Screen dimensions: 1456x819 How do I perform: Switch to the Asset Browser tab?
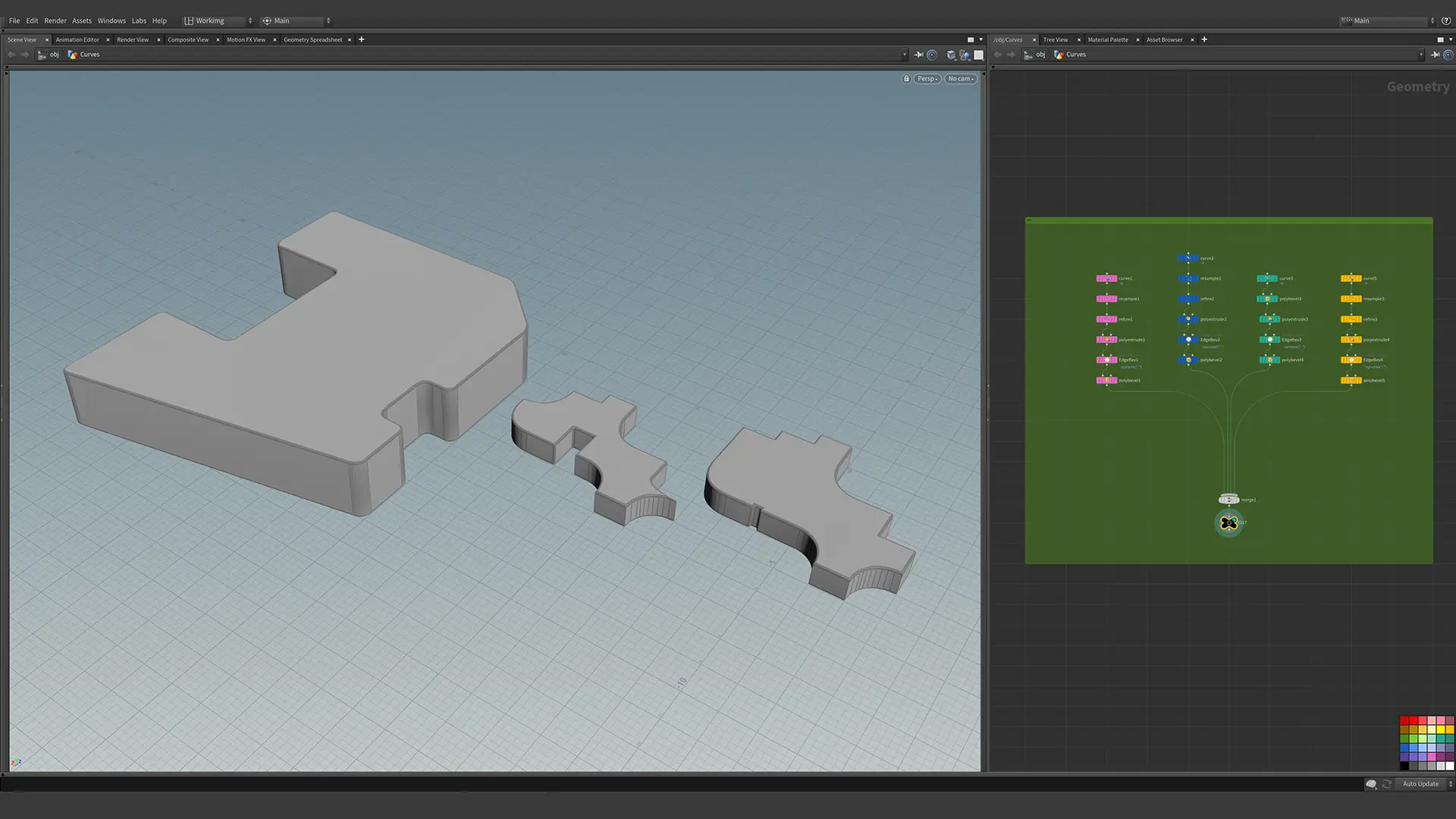[x=1164, y=39]
